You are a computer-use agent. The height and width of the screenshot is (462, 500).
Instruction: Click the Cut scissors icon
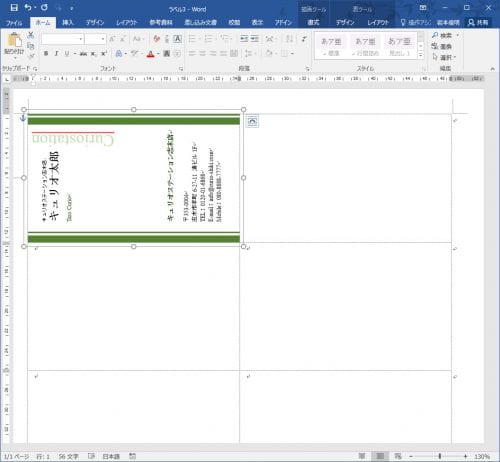point(31,35)
